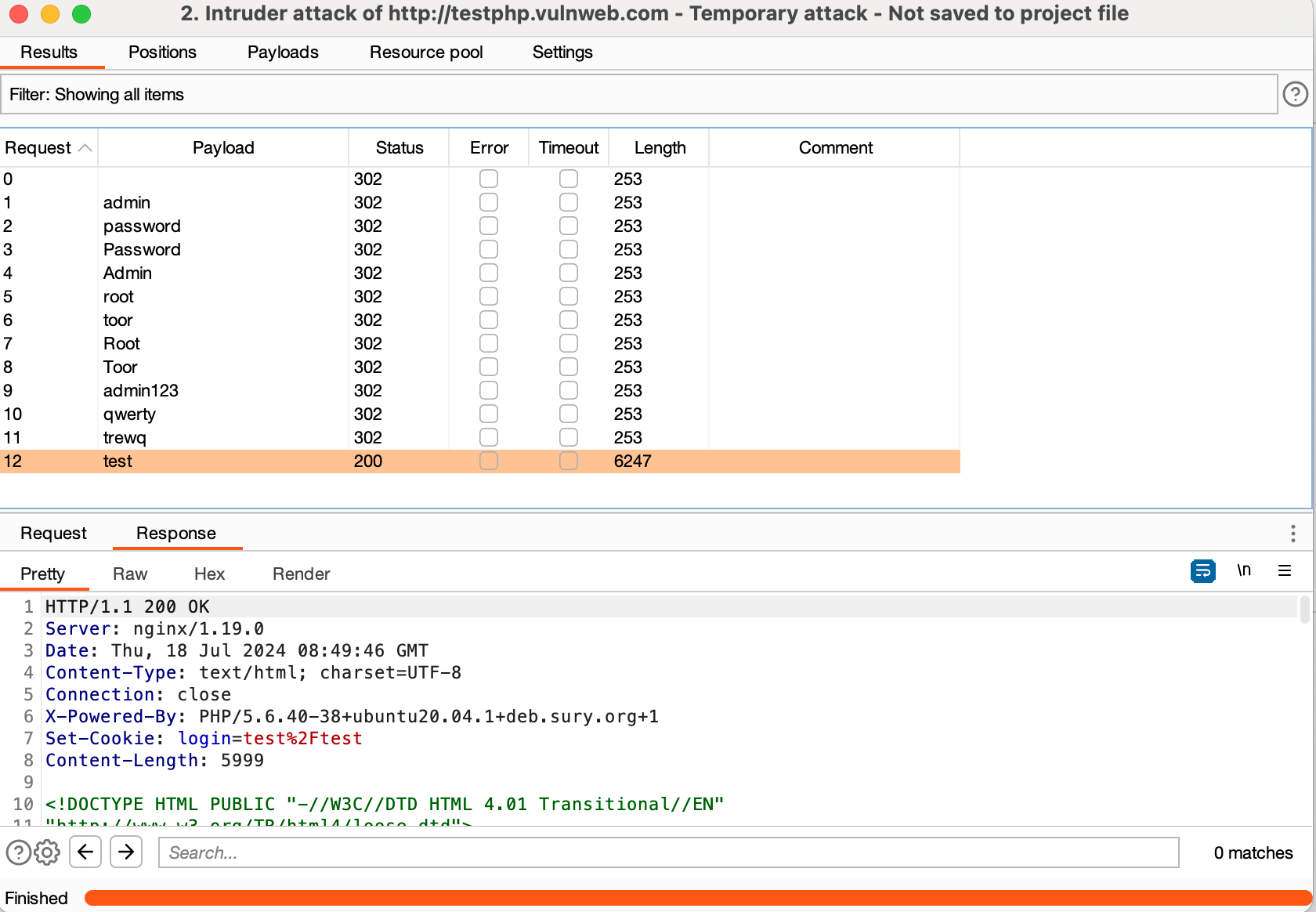The height and width of the screenshot is (912, 1316).
Task: Toggle Error checkbox for test row
Action: coord(489,461)
